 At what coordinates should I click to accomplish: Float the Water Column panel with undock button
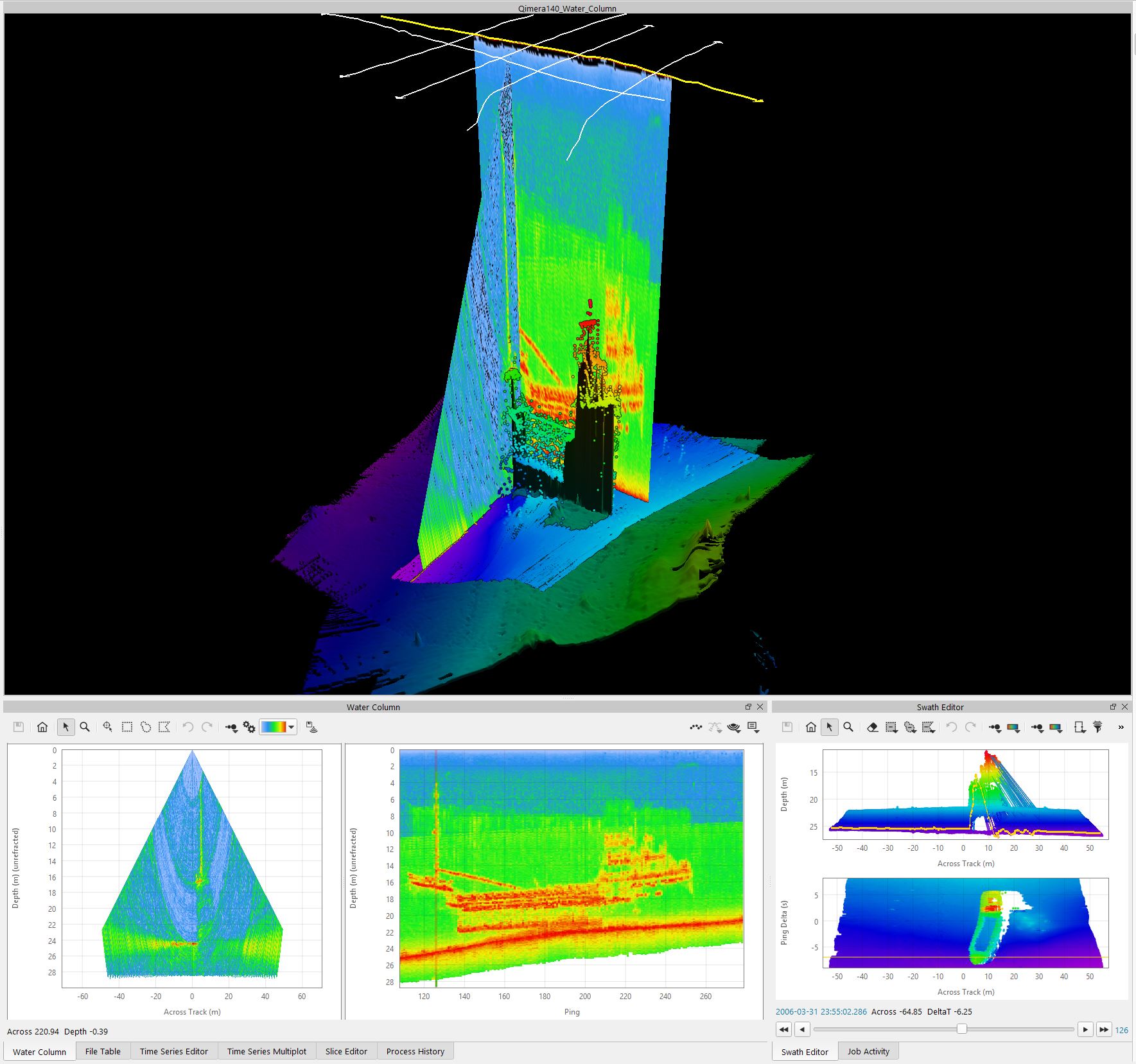click(x=748, y=706)
